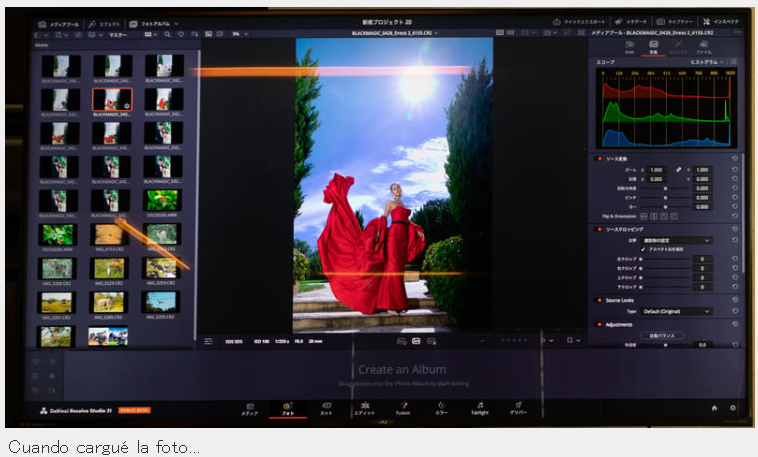Expand the histogram scope type dropdown
Screen dimensions: 758x457
pyautogui.click(x=707, y=62)
